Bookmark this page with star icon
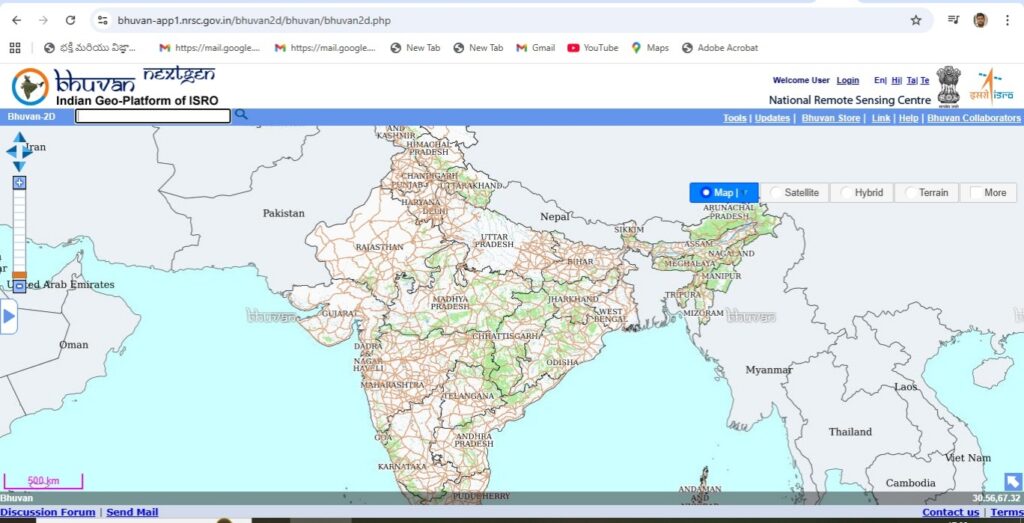The image size is (1024, 523). [x=915, y=20]
